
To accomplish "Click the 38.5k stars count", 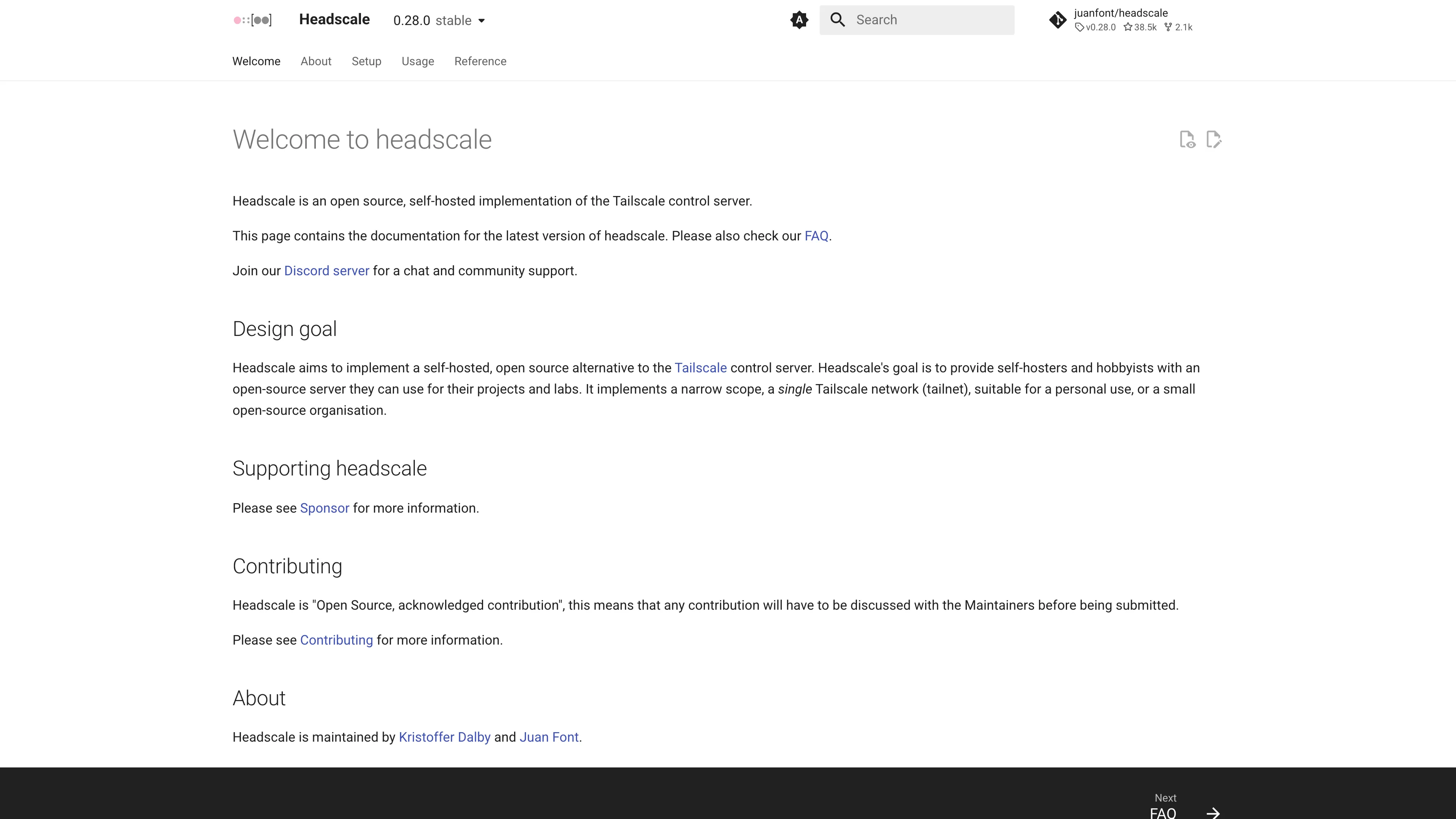I will [x=1140, y=27].
